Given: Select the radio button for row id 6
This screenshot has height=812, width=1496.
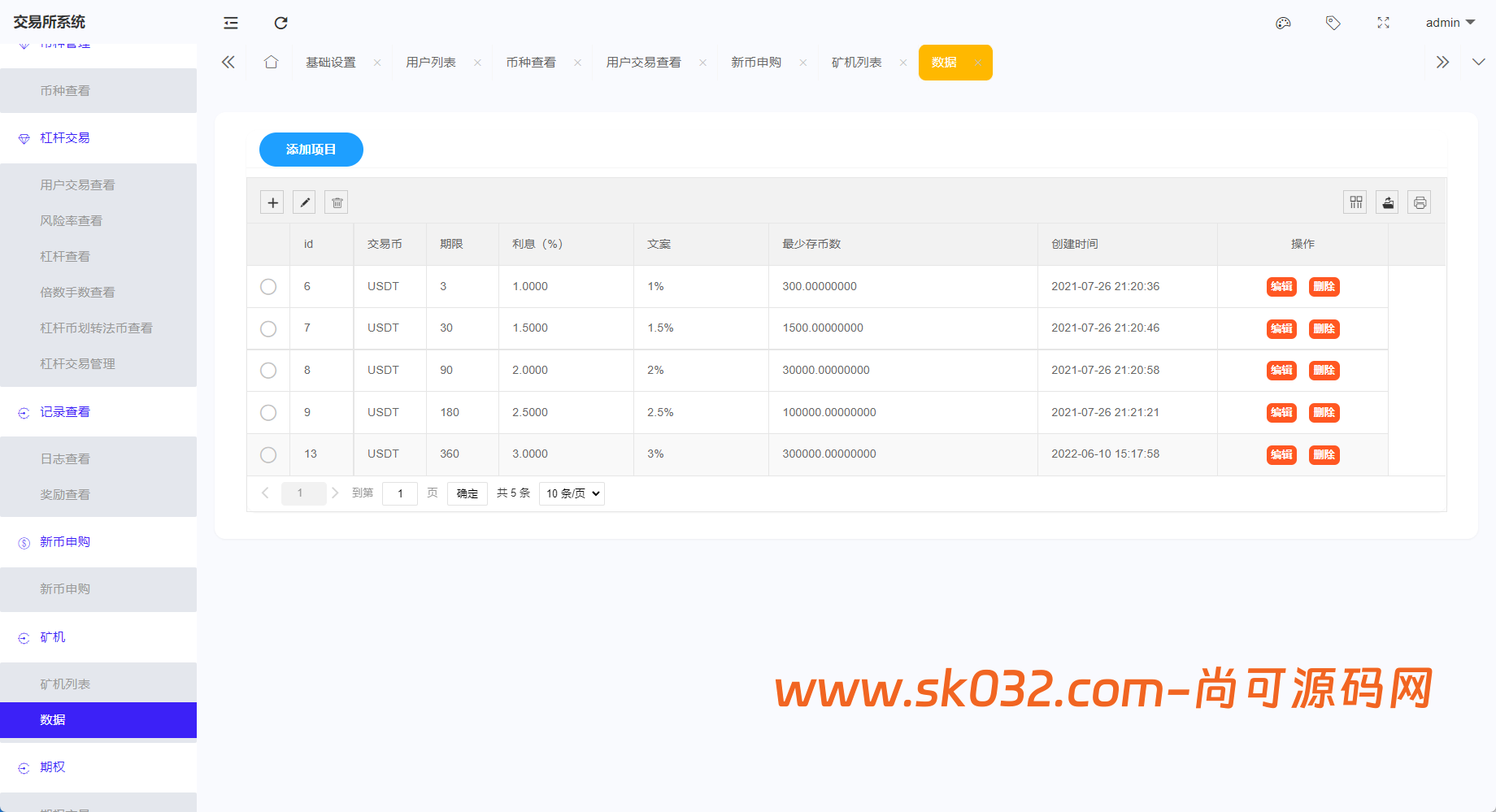Looking at the screenshot, I should 268,286.
